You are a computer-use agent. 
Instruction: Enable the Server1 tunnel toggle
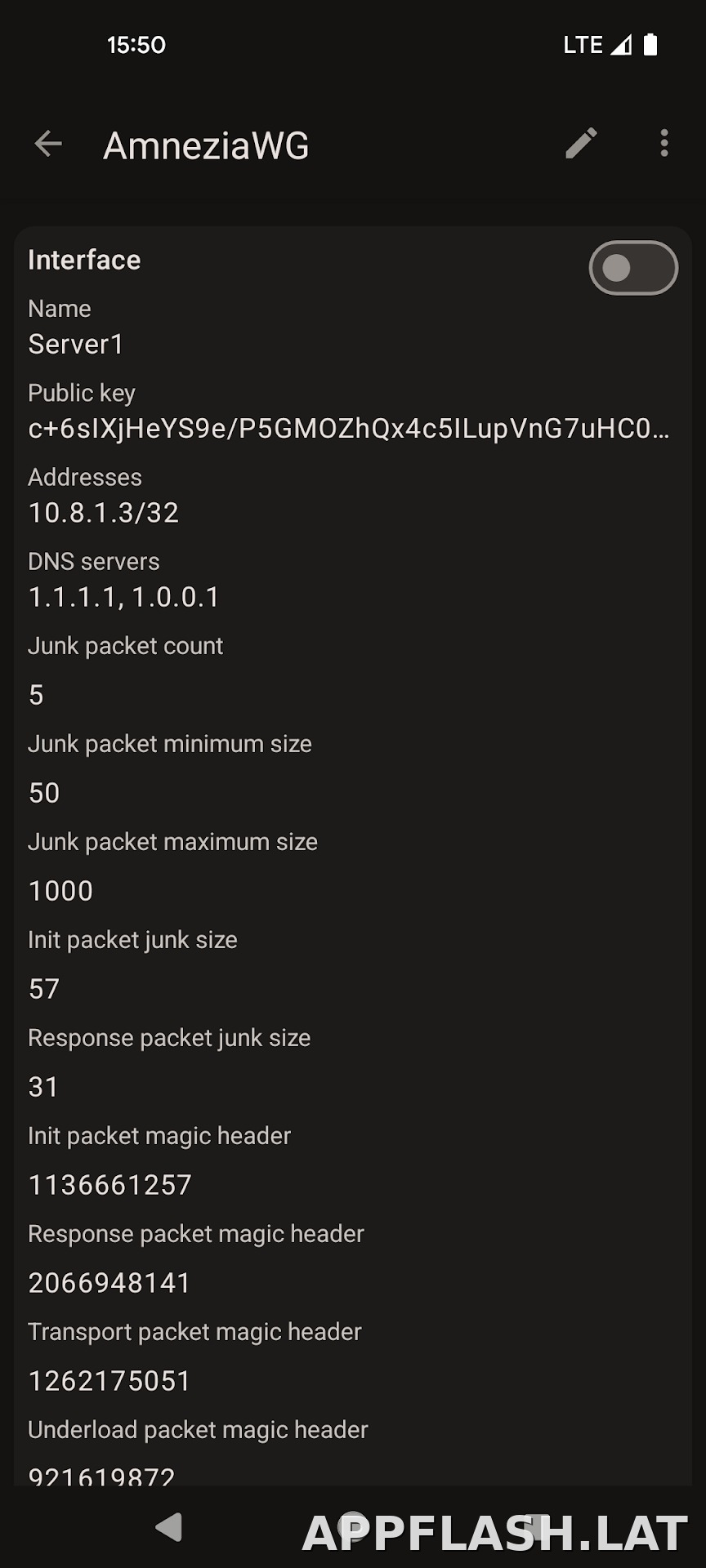pyautogui.click(x=633, y=268)
